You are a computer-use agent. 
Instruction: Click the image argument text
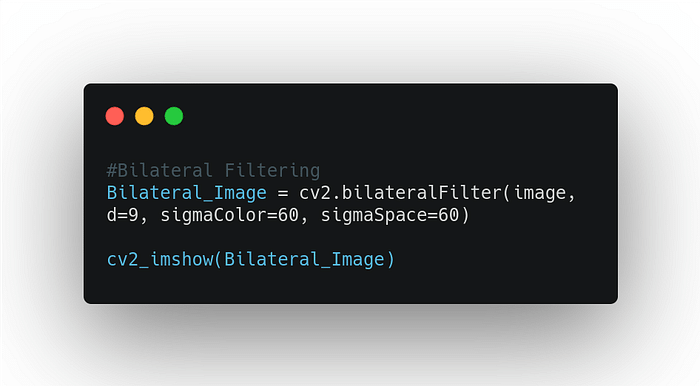point(540,193)
